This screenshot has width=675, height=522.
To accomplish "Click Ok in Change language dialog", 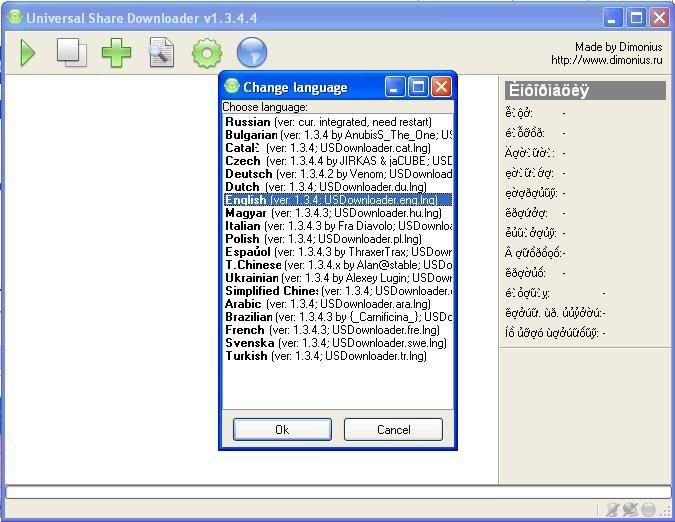I will tap(282, 429).
